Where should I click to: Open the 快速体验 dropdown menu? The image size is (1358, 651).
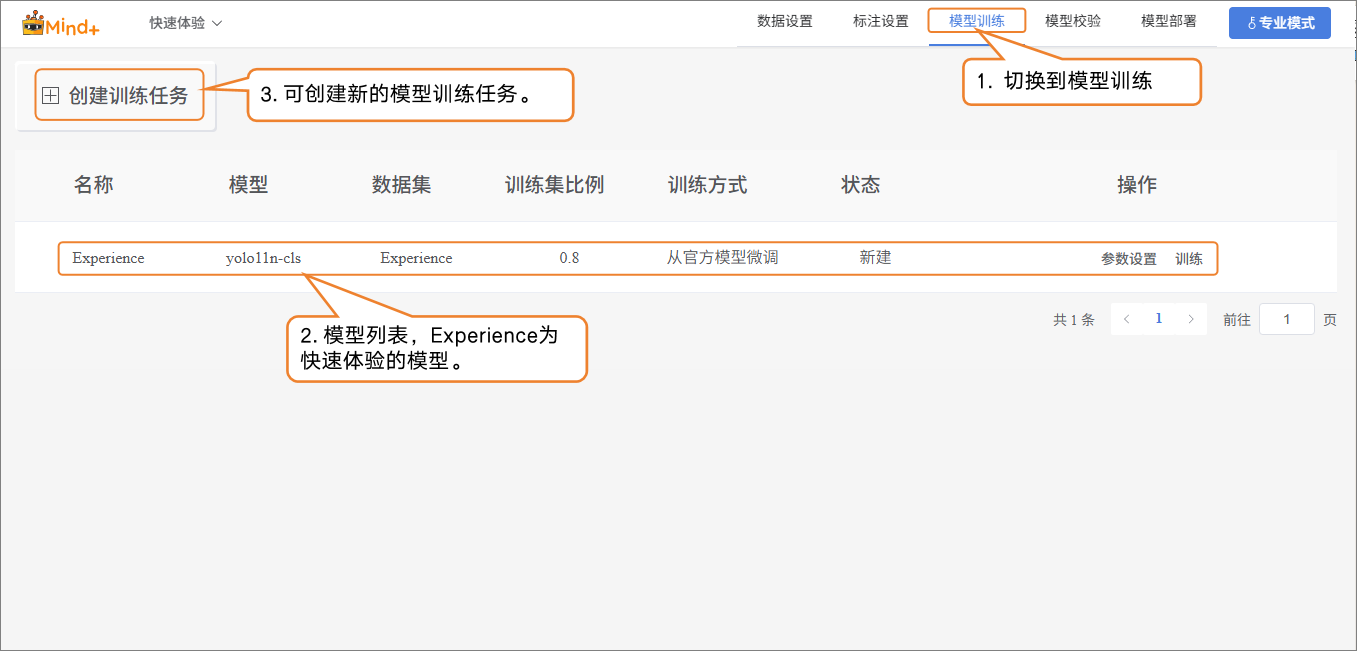click(x=185, y=23)
